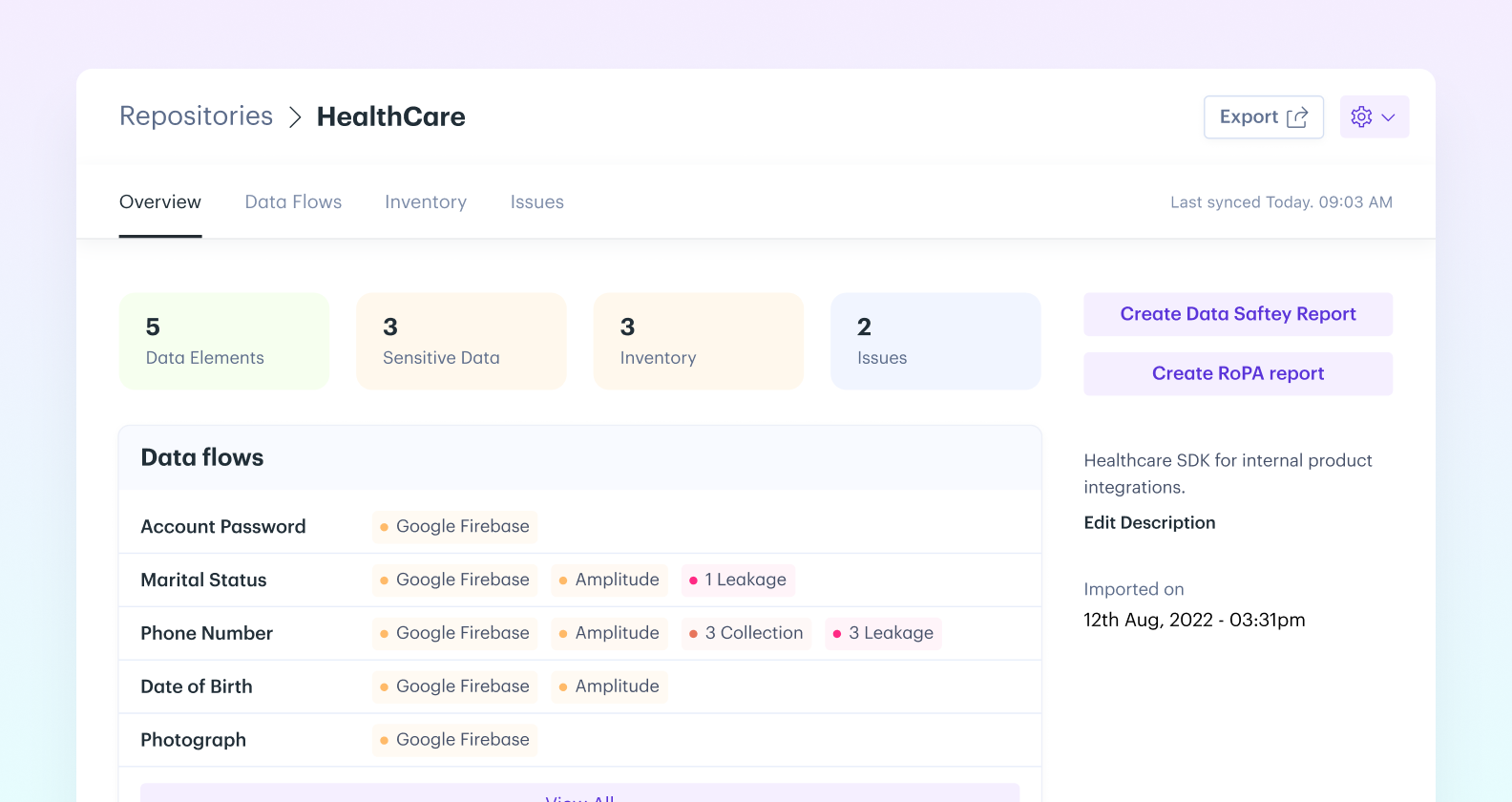Click Google Firebase tag for Date of Birth
The image size is (1512, 802).
coord(454,687)
